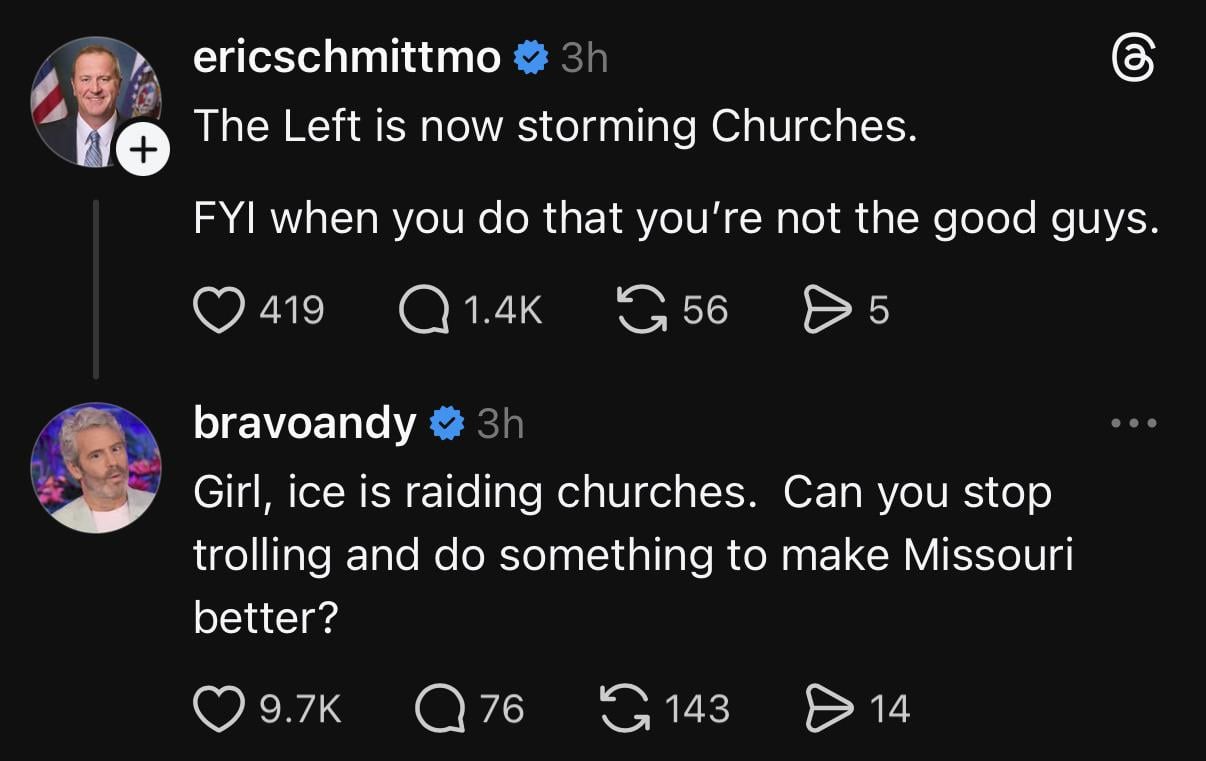Click the comment icon on bravoandy's reply

pos(438,708)
